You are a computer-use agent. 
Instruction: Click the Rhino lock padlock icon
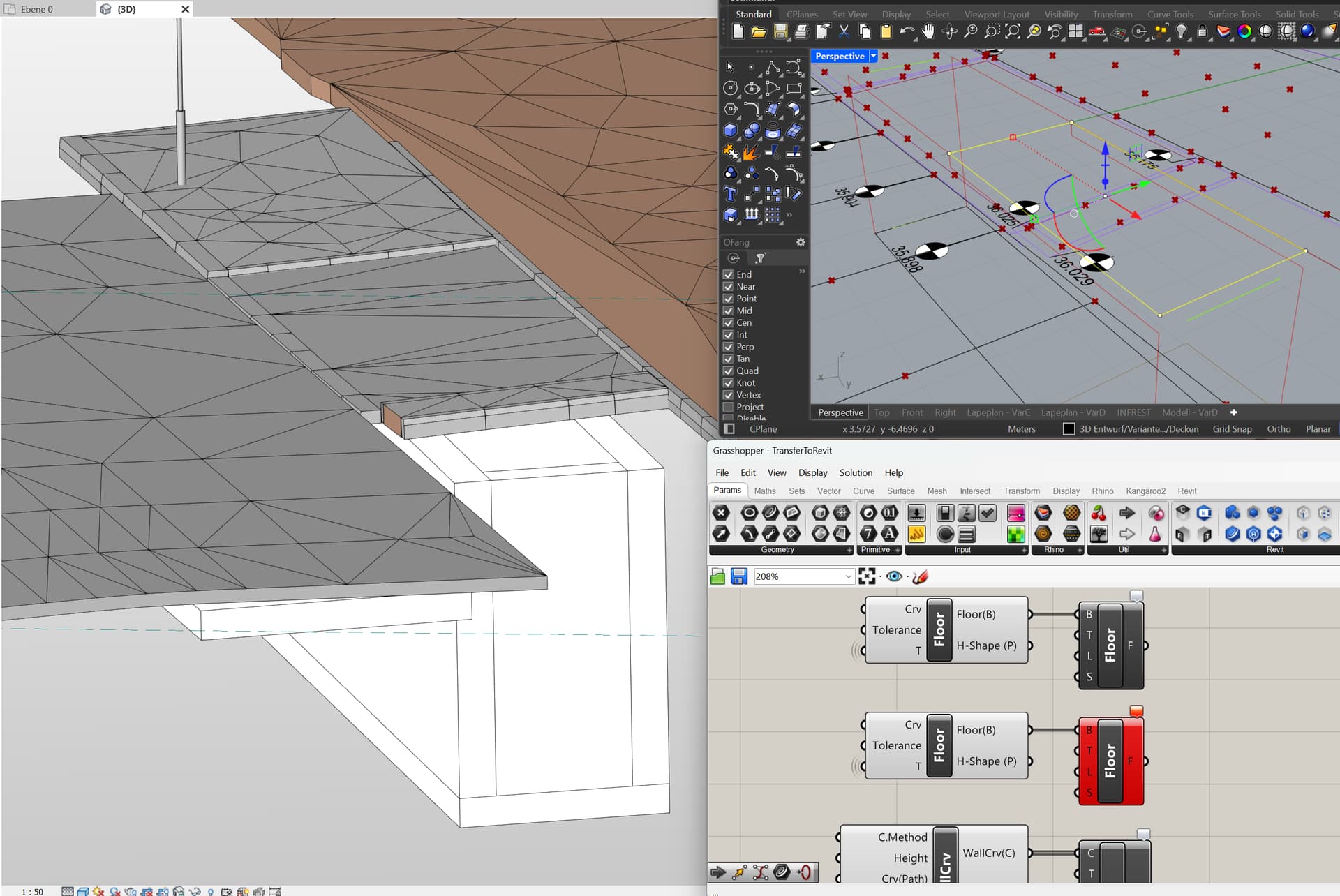point(1202,31)
